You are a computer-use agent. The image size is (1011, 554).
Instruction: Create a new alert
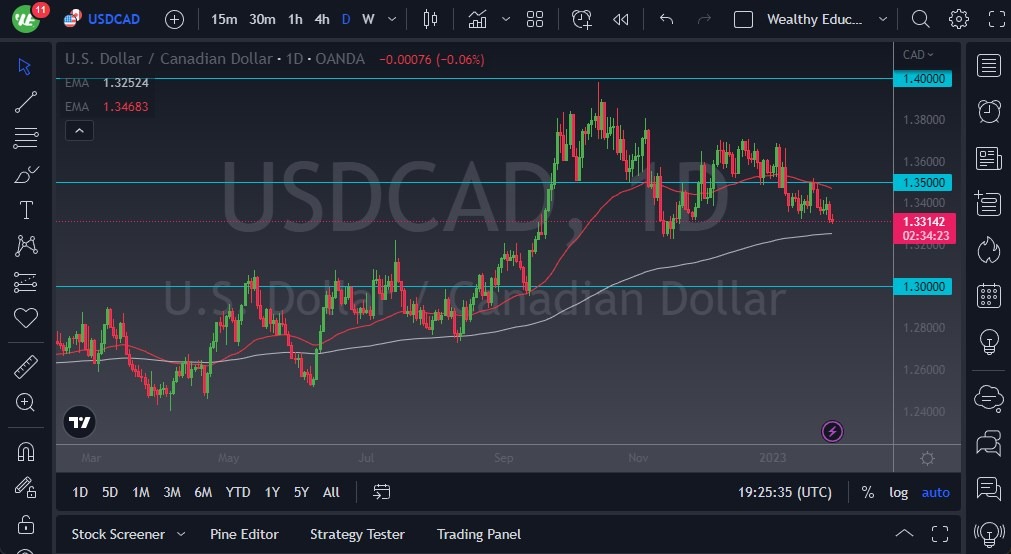click(x=582, y=19)
